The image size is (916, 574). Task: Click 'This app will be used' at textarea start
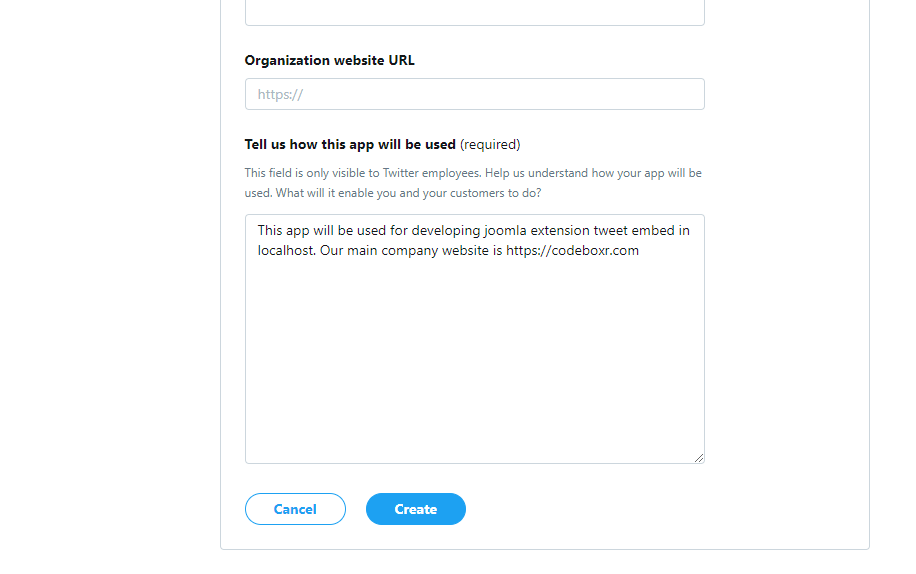pyautogui.click(x=322, y=231)
